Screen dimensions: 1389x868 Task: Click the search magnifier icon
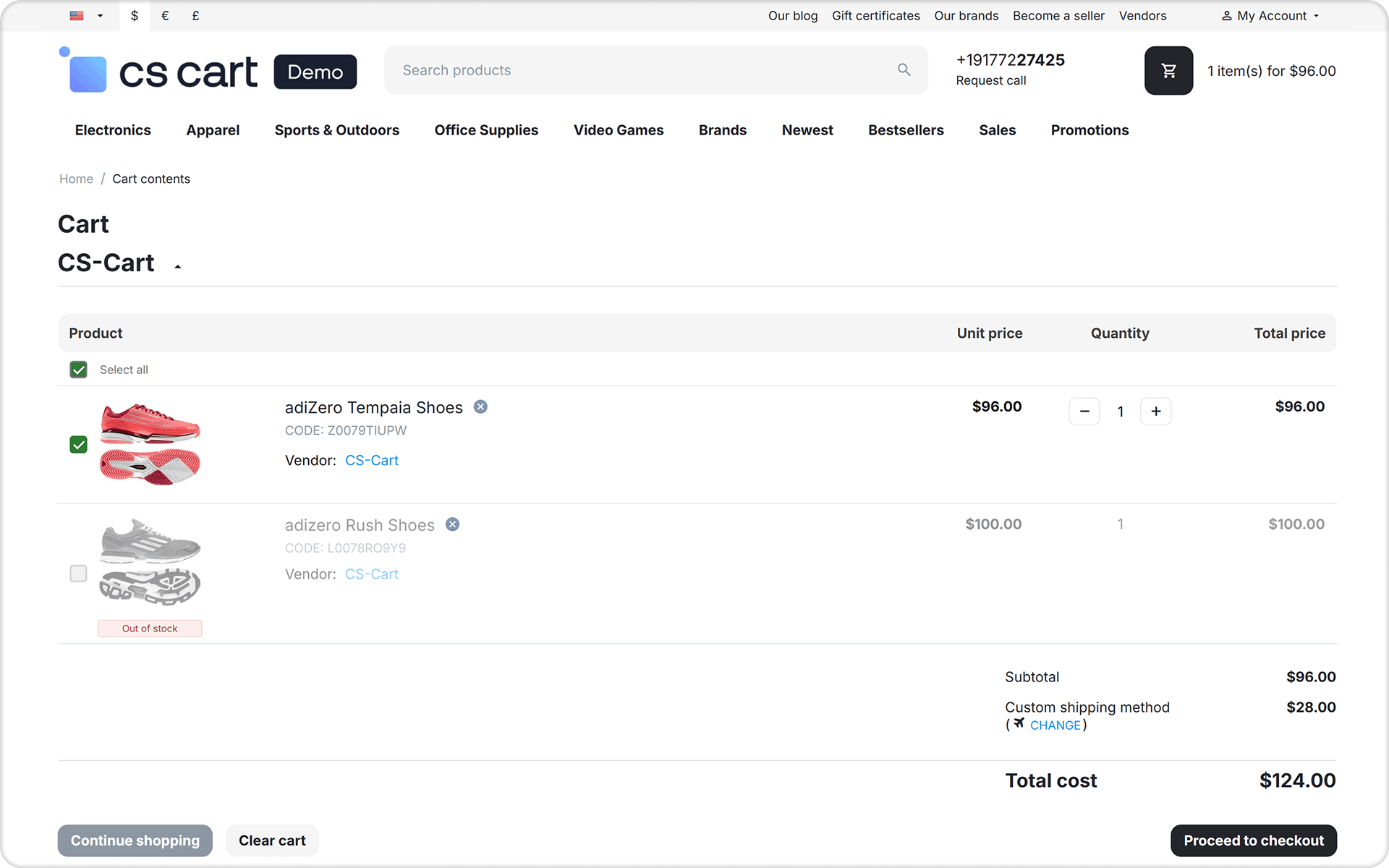coord(904,69)
